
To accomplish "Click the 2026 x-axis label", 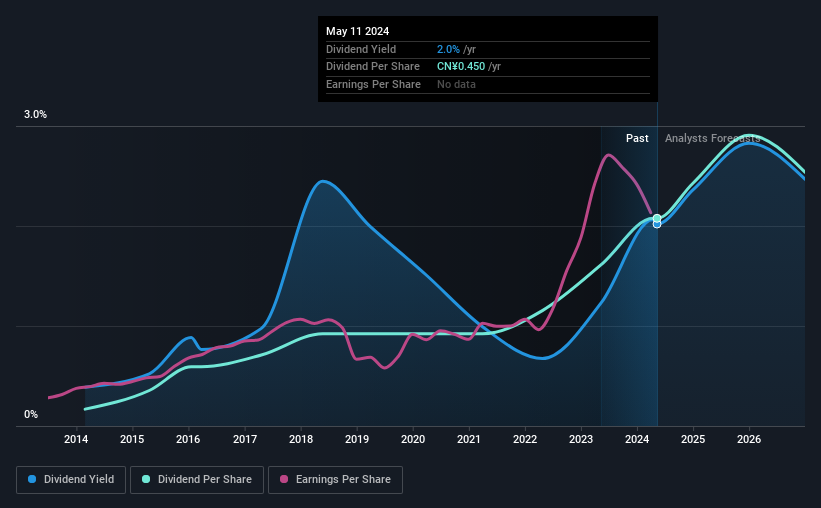I will [x=749, y=439].
